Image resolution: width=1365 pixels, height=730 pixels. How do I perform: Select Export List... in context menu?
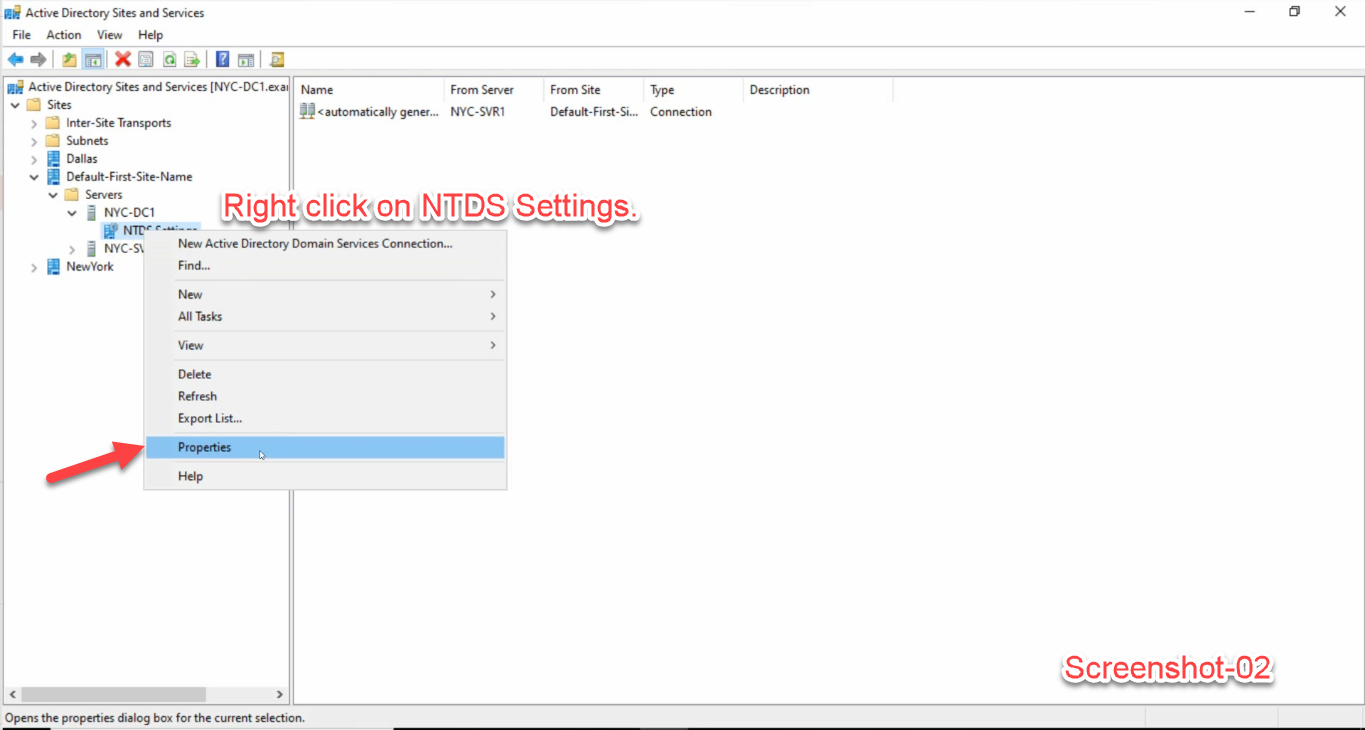325,418
